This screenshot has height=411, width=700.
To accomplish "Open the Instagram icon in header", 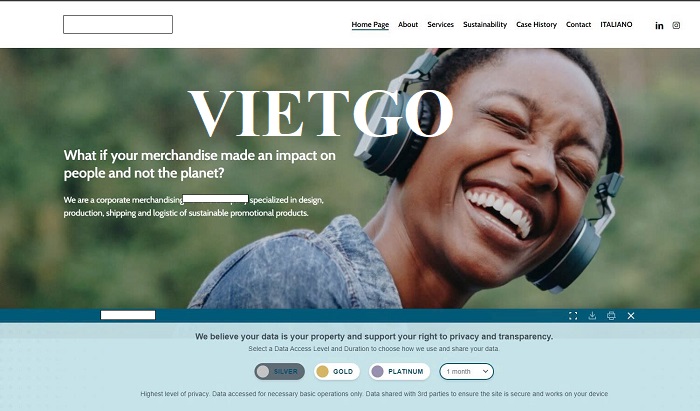I will point(676,25).
